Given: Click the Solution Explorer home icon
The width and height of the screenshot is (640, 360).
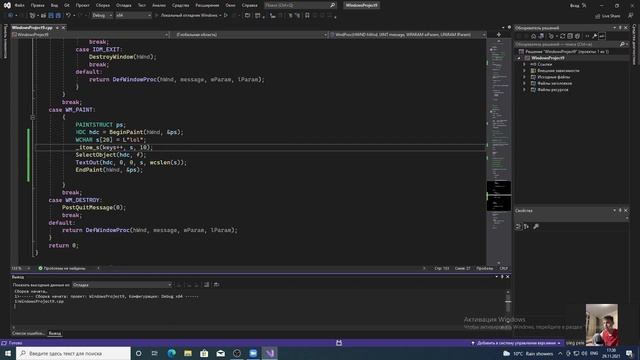Looking at the screenshot, I should pyautogui.click(x=533, y=36).
